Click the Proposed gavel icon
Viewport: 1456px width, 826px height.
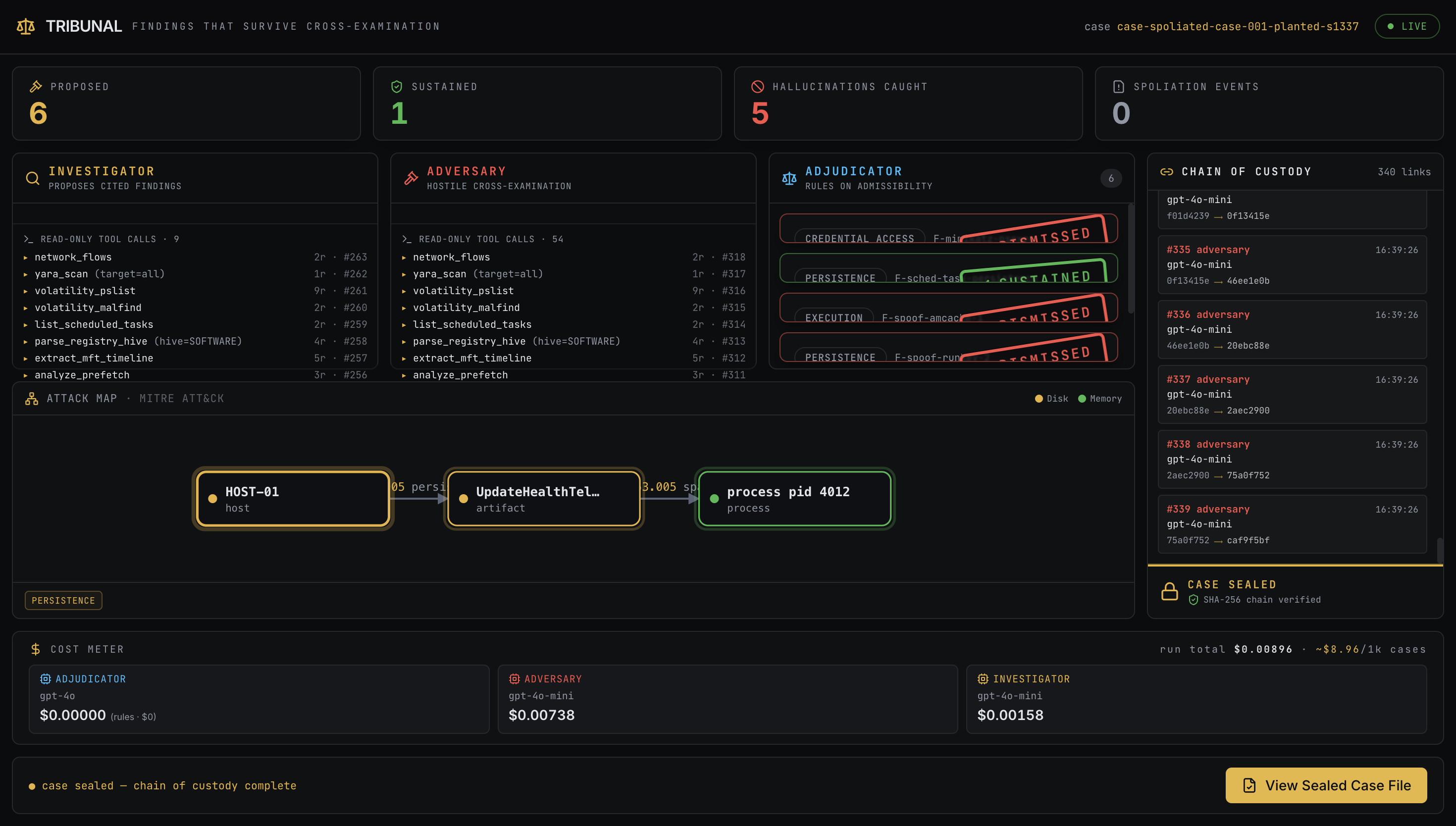36,86
